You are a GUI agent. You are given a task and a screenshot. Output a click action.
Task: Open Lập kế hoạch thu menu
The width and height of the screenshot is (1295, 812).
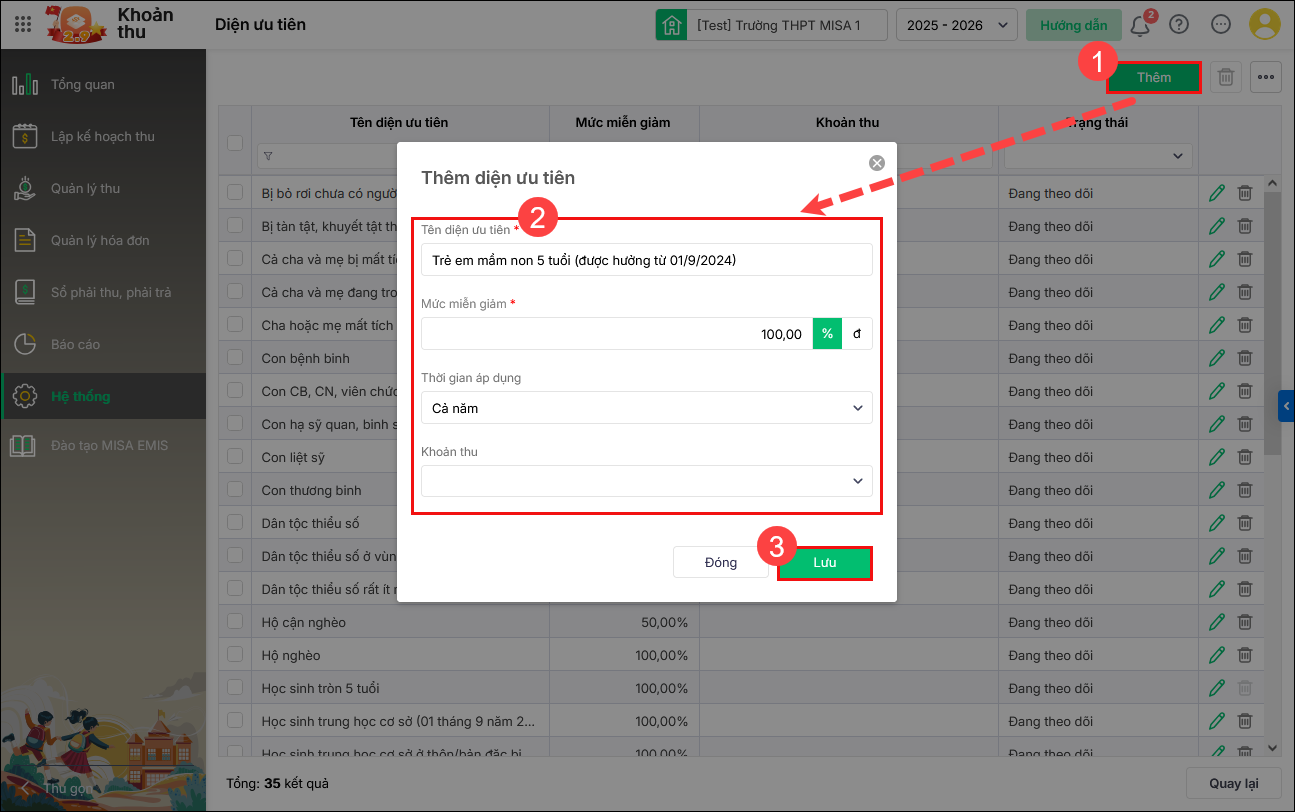(103, 136)
